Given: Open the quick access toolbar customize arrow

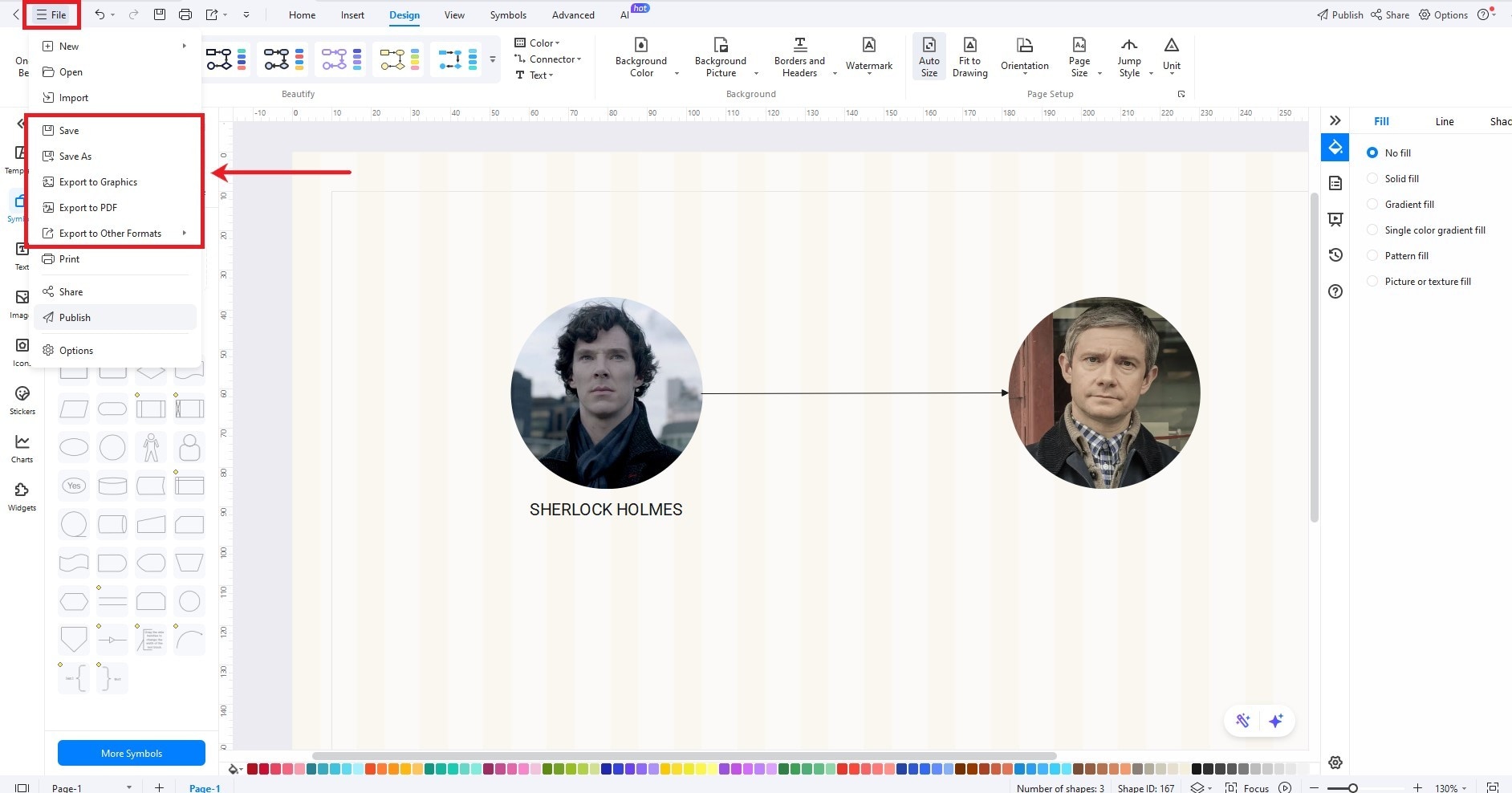Looking at the screenshot, I should point(246,14).
